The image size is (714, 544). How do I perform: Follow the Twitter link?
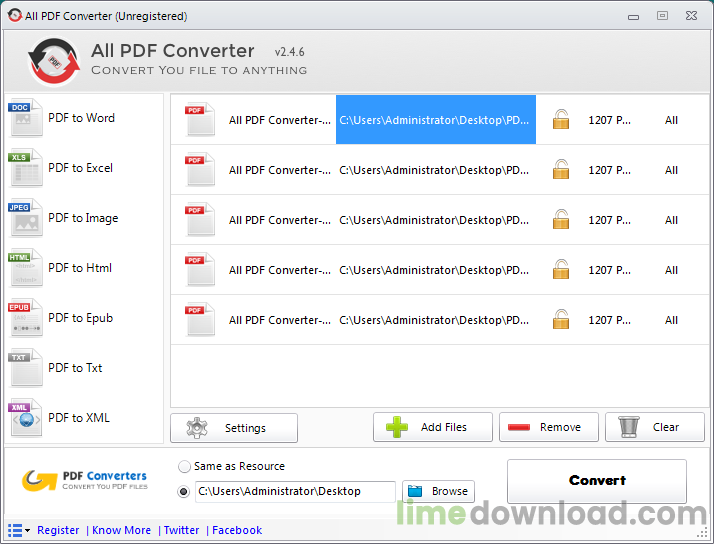click(181, 530)
